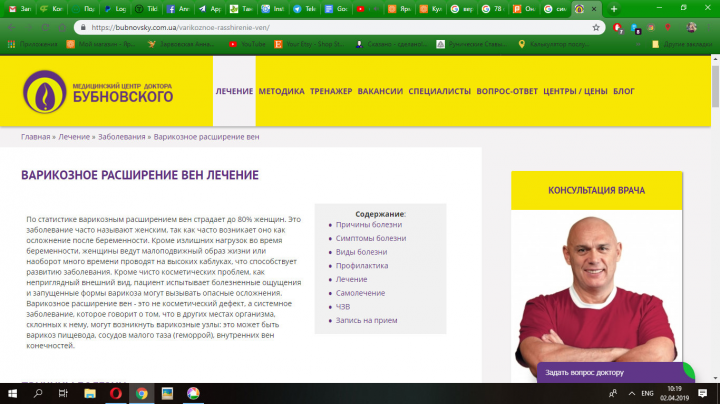Open the ВОПРОС-ОТВЕТ menu item
The image size is (720, 404).
(507, 91)
